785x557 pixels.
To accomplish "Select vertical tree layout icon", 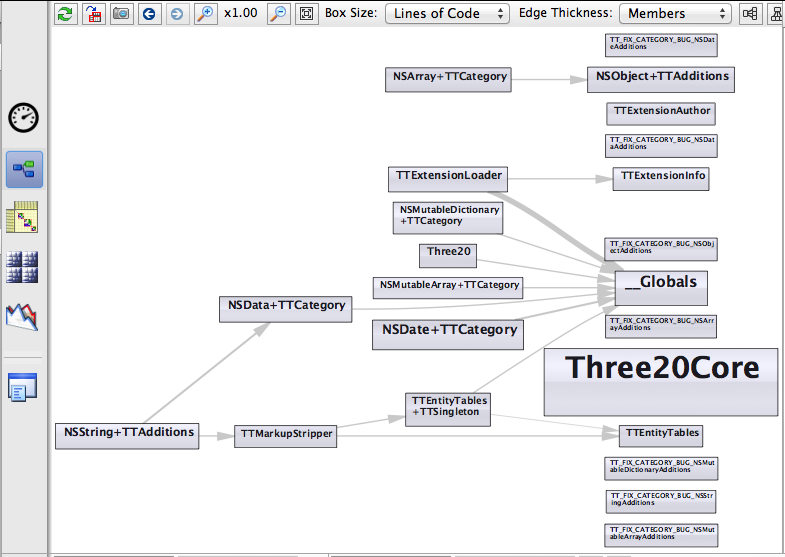I will tap(776, 14).
